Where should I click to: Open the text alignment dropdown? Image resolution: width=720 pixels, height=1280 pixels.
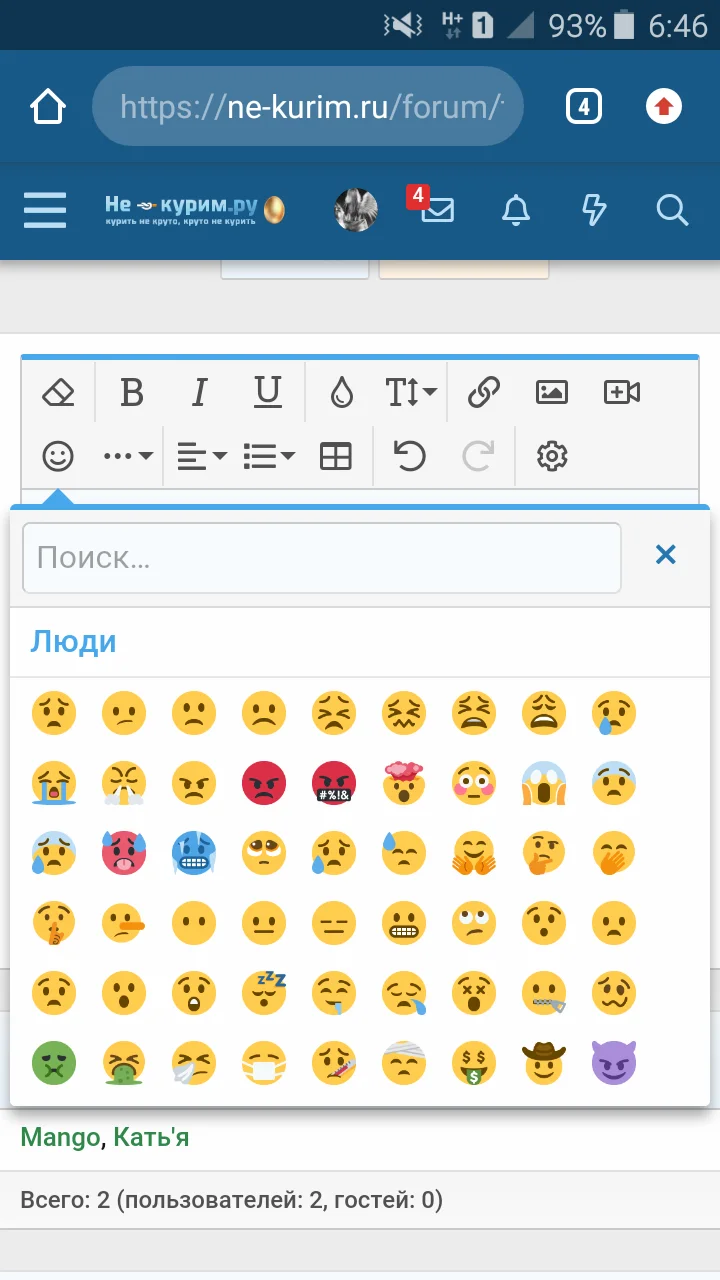tap(202, 457)
